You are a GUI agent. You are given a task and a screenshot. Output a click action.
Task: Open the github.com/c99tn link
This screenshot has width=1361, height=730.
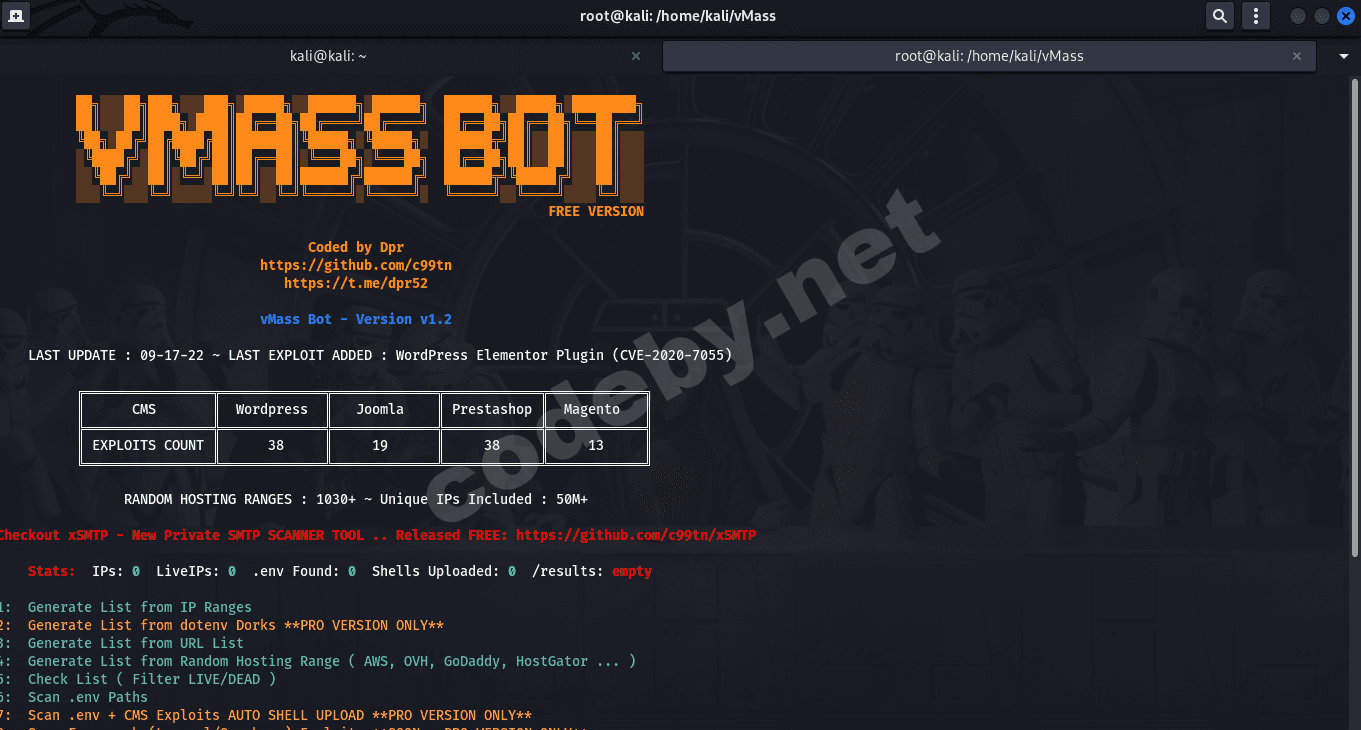[x=356, y=265]
